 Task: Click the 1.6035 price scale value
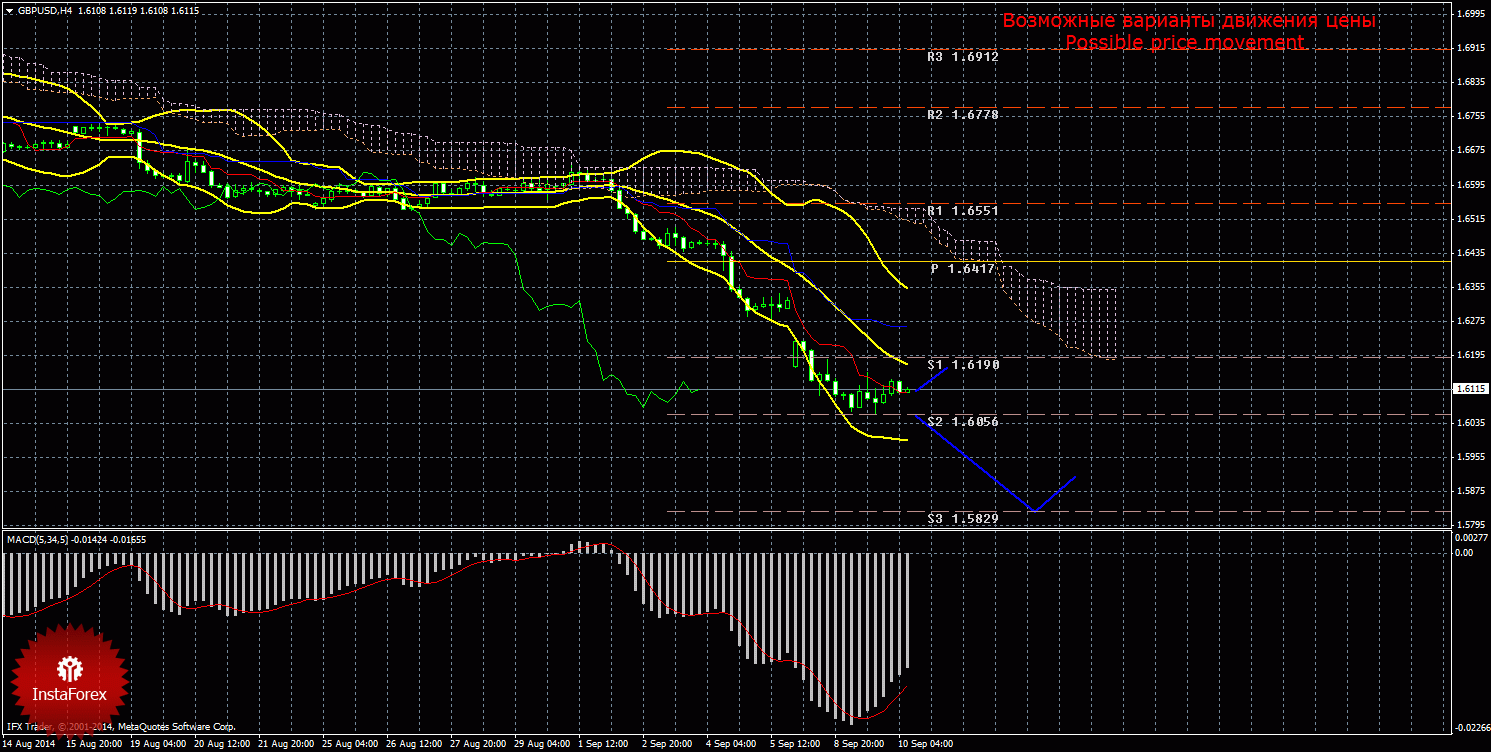click(x=1469, y=423)
